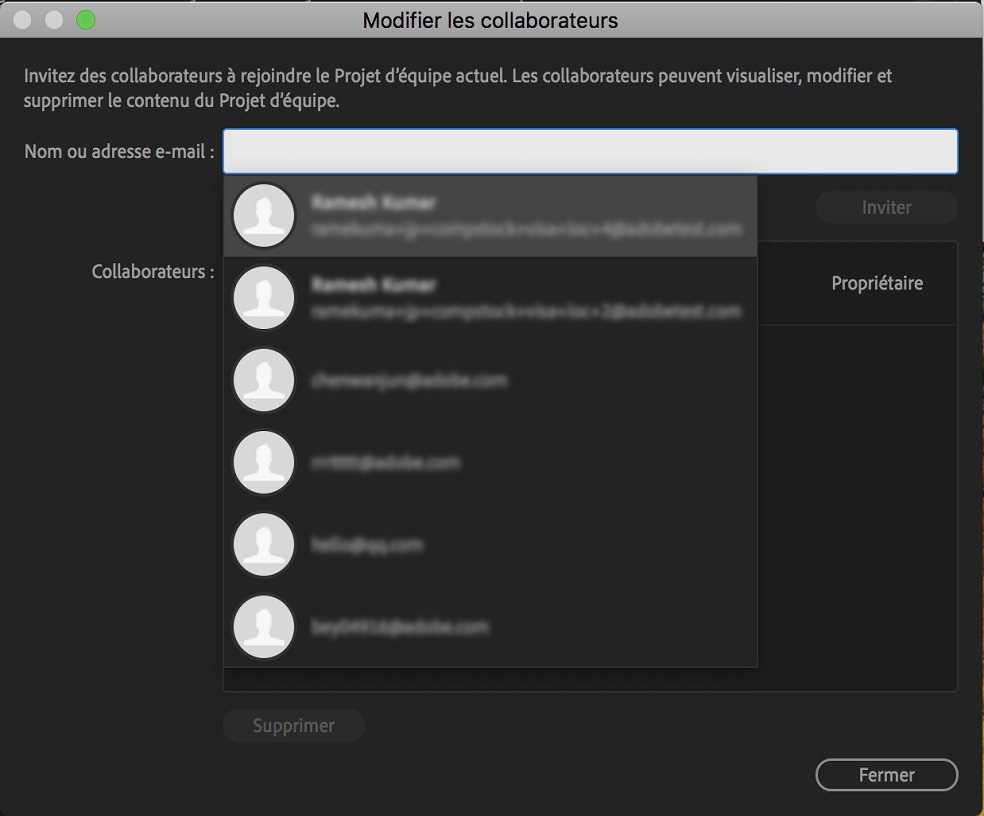
Task: Click the 'Collaborateurs :' label
Action: click(153, 271)
